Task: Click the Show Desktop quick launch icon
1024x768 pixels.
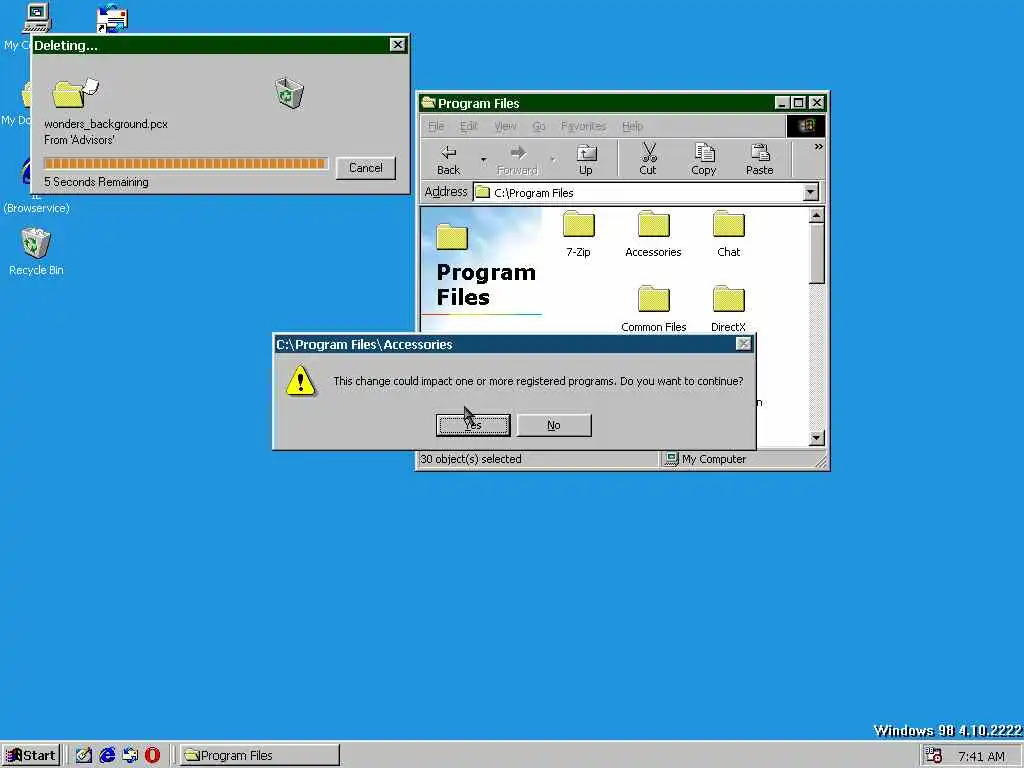Action: [84, 756]
